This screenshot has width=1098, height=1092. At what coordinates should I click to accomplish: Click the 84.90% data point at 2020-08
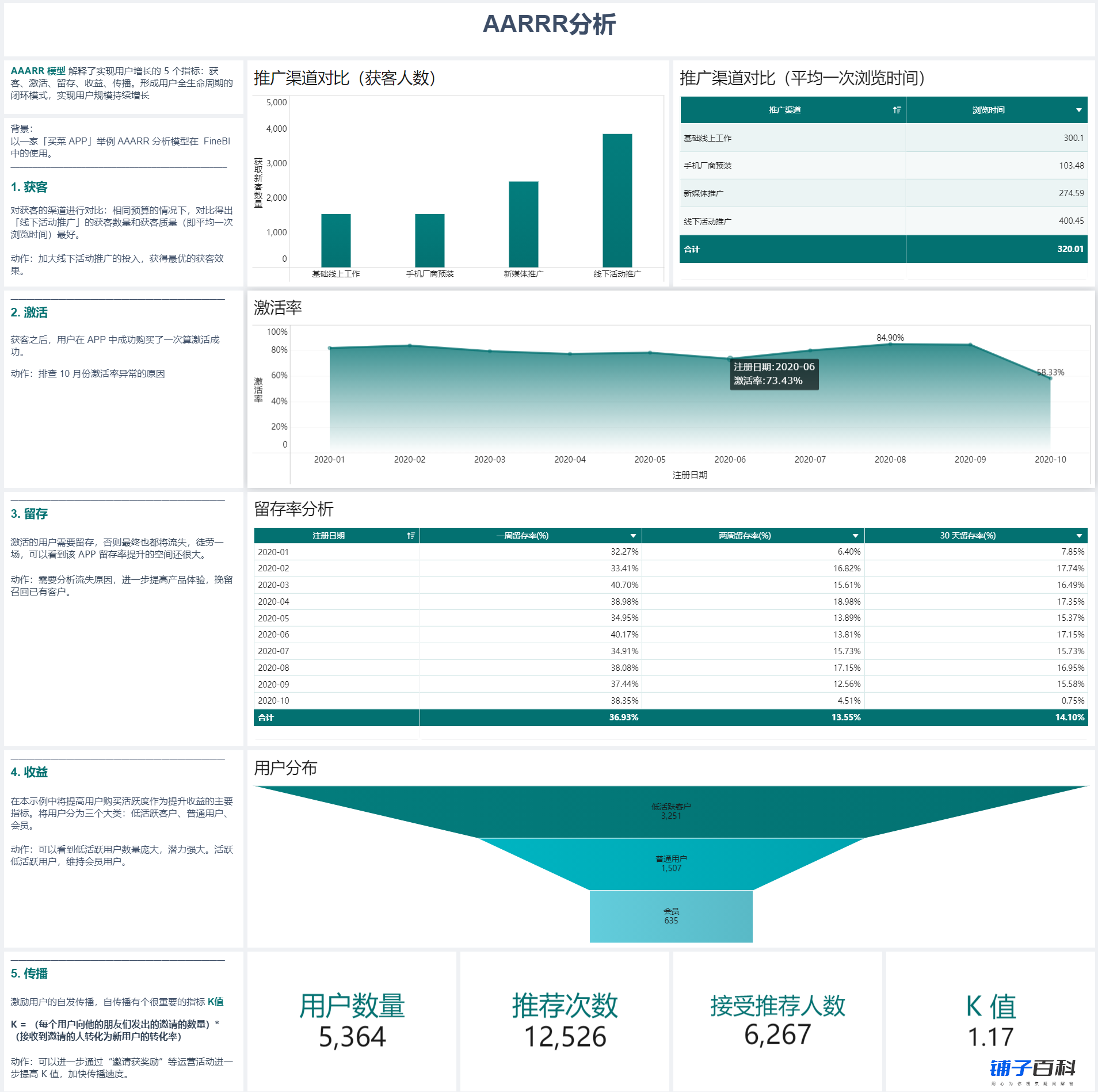pos(890,343)
